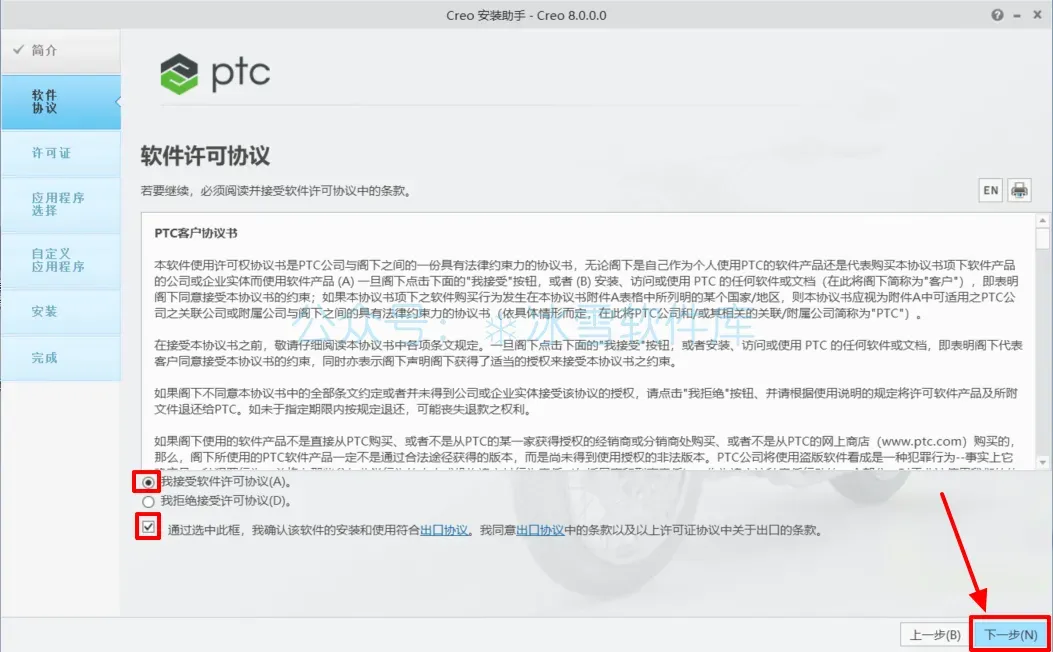This screenshot has width=1053, height=652.
Task: Click the PTC logo
Action: [x=215, y=73]
